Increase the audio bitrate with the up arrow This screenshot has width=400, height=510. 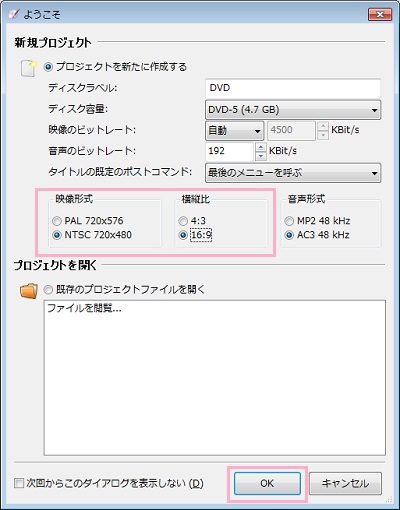pos(261,147)
